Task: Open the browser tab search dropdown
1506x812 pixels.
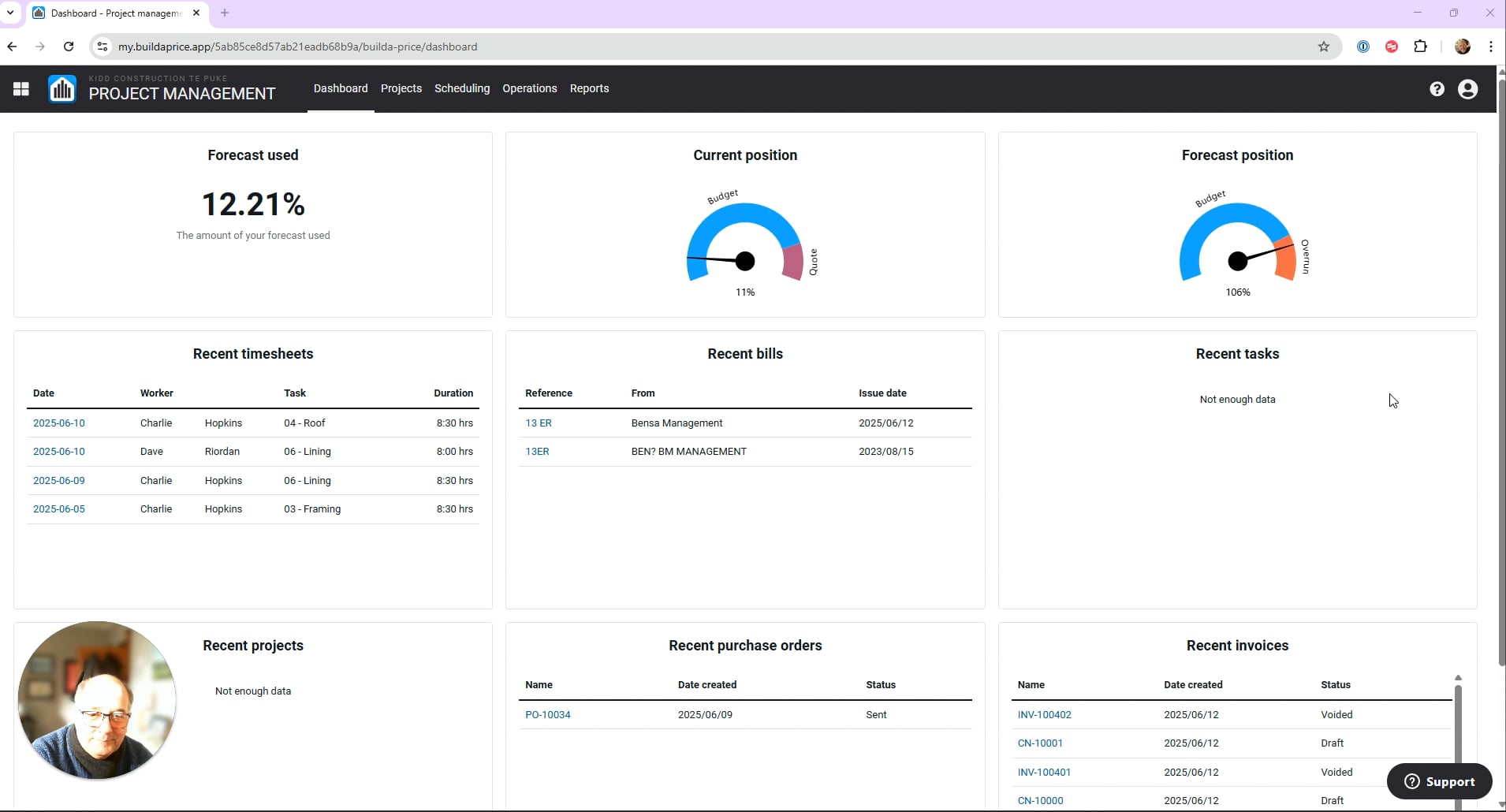Action: tap(10, 13)
